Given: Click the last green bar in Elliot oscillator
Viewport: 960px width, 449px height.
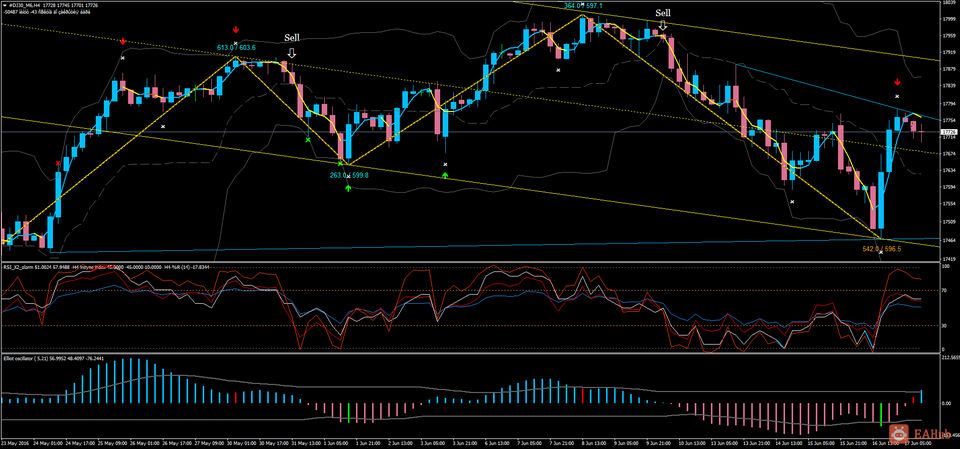Looking at the screenshot, I should (881, 413).
